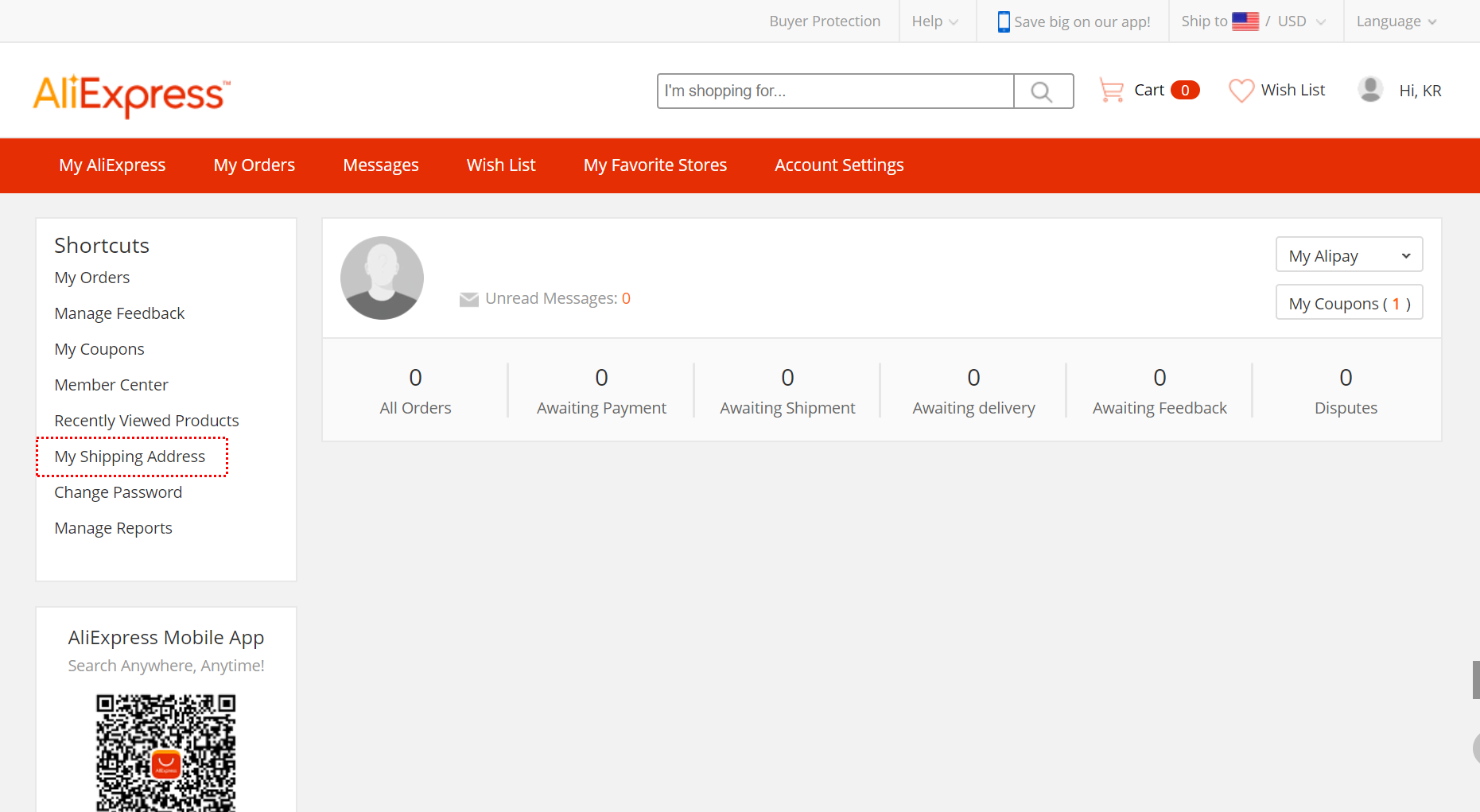Click the mobile phone app icon
Screen dimensions: 1480x812
pyautogui.click(x=1004, y=21)
